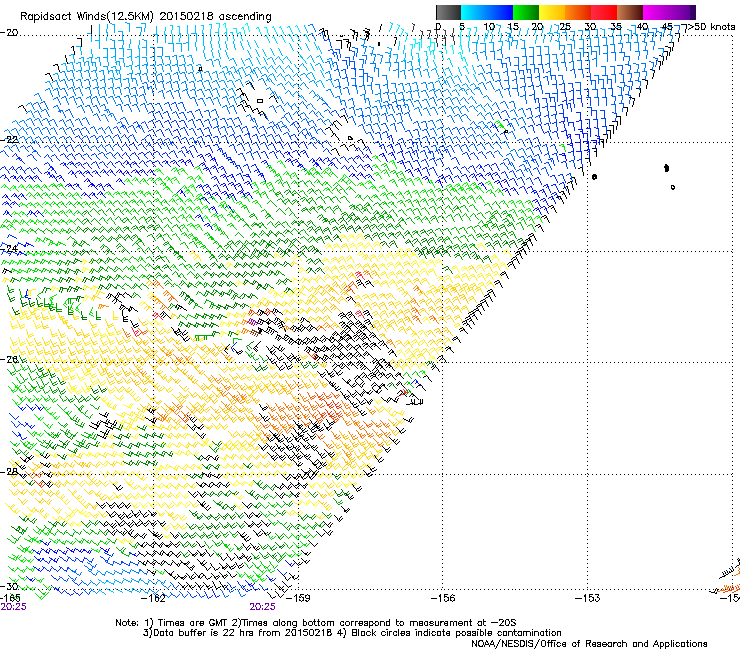Click the "15" value under the color bar
Viewport: 740px width, 650px height.
(513, 26)
